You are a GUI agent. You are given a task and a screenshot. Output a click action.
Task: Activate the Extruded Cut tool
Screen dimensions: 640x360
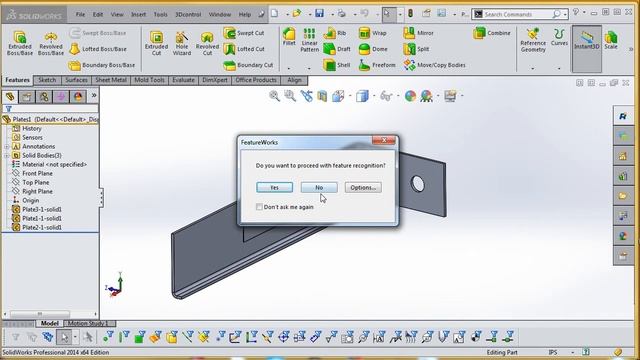pyautogui.click(x=156, y=43)
